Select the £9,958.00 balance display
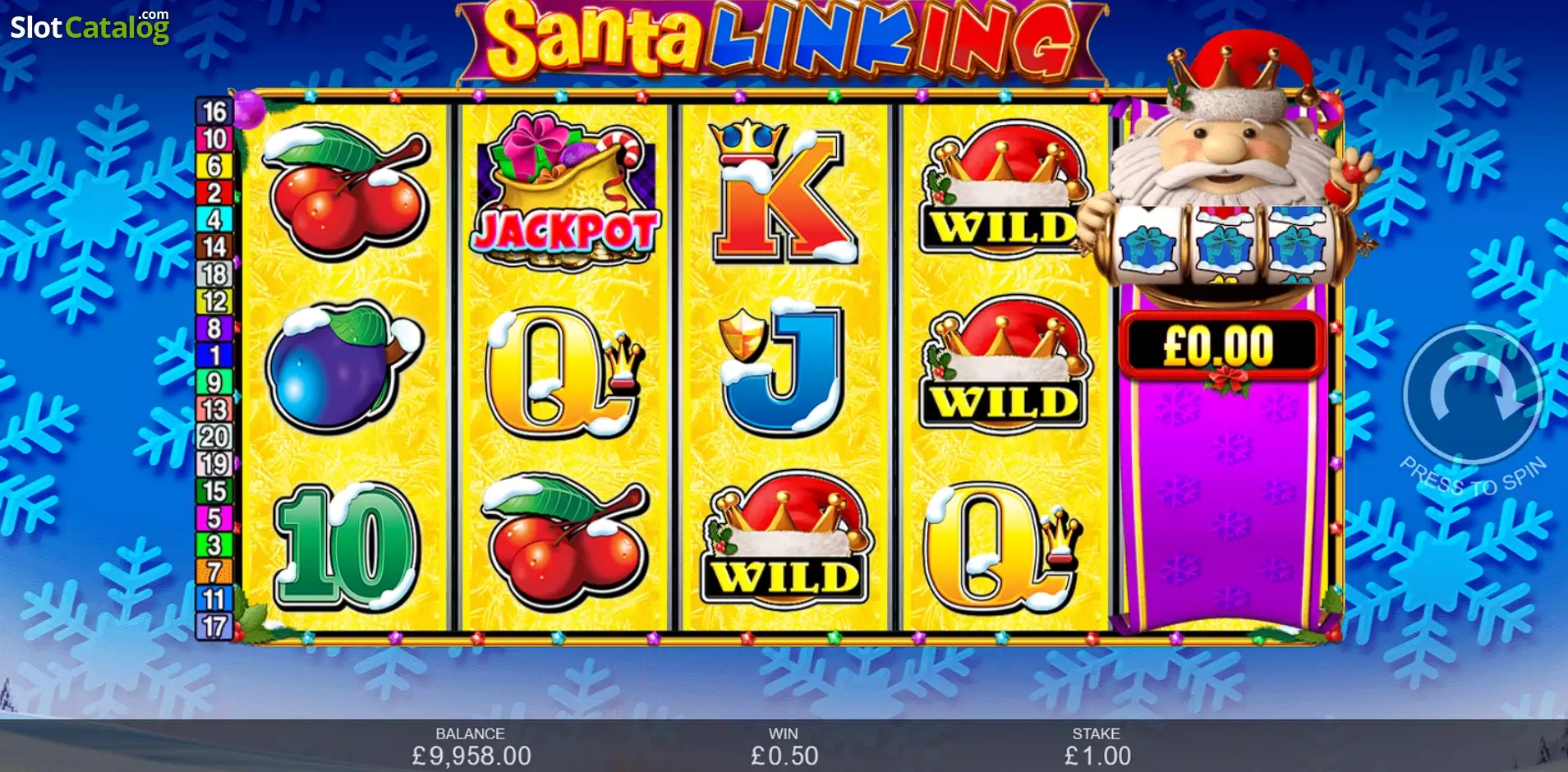 pos(471,756)
